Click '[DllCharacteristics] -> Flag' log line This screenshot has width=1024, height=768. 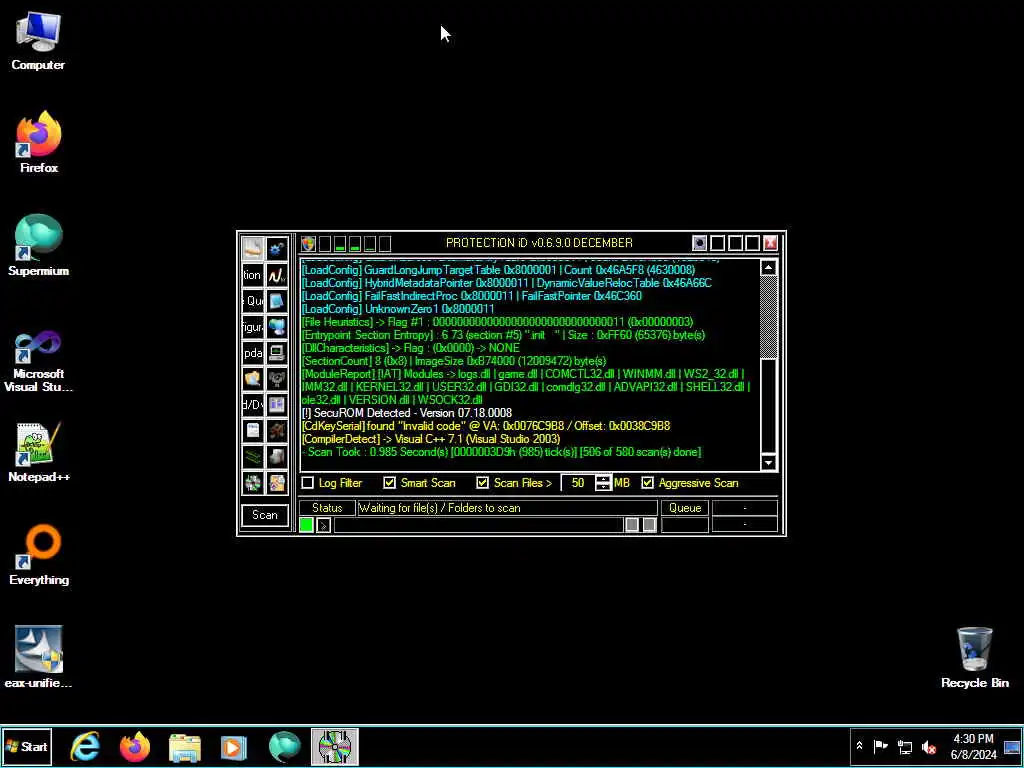click(411, 347)
